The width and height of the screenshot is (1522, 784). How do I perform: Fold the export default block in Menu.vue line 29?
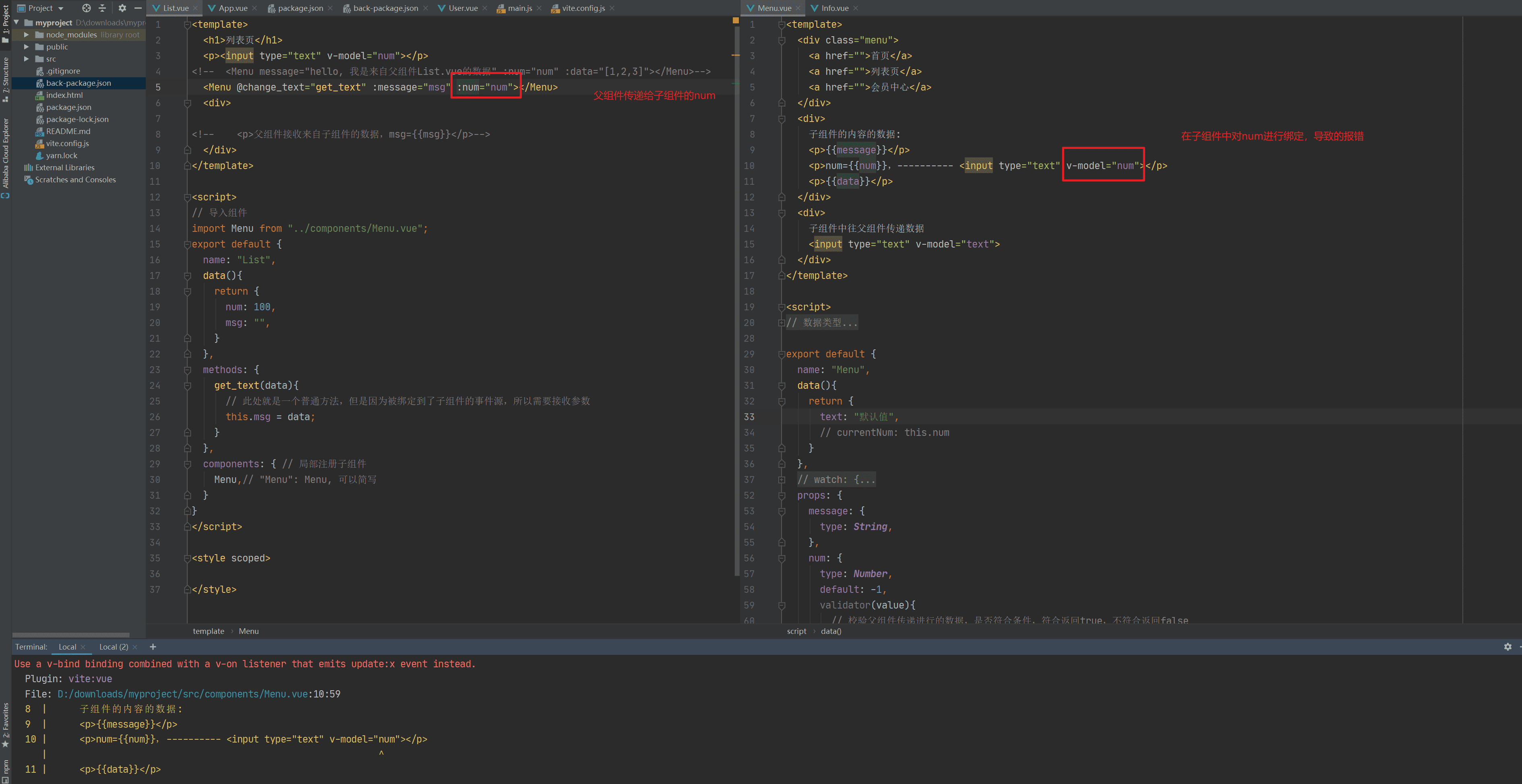pos(781,354)
